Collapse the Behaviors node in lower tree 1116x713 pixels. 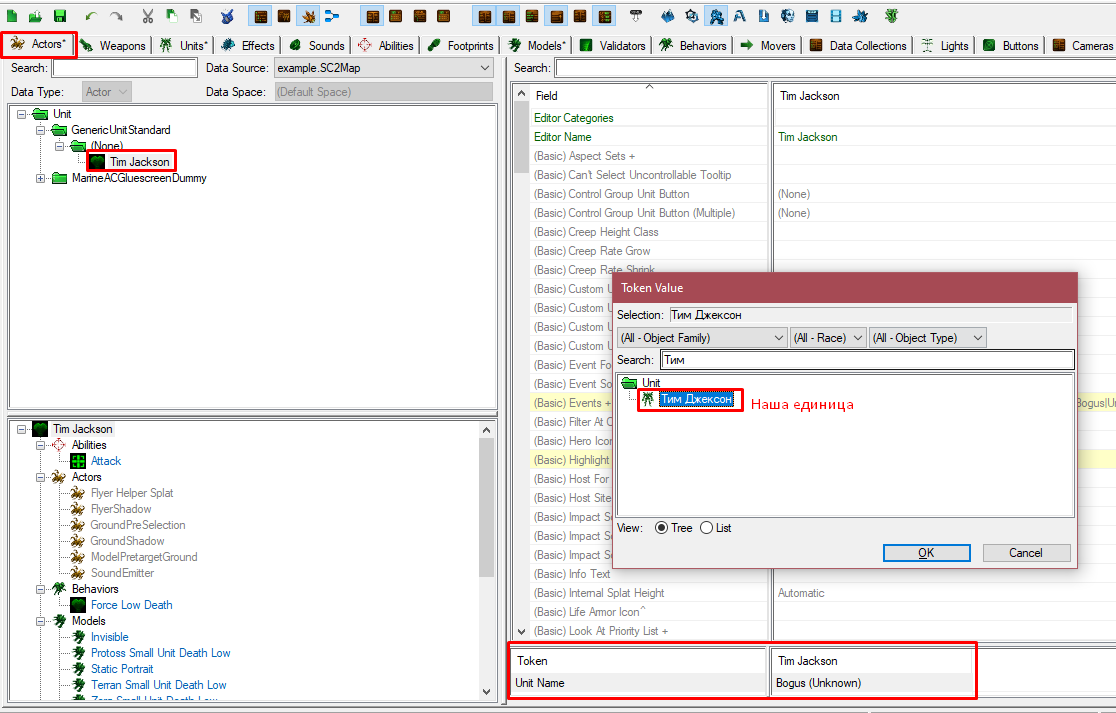click(x=41, y=589)
